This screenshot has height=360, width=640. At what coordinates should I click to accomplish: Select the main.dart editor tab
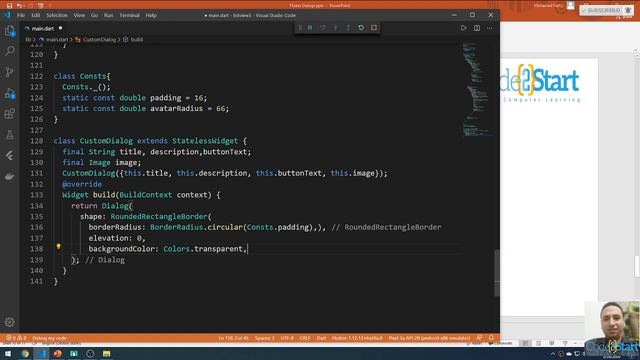coord(43,29)
